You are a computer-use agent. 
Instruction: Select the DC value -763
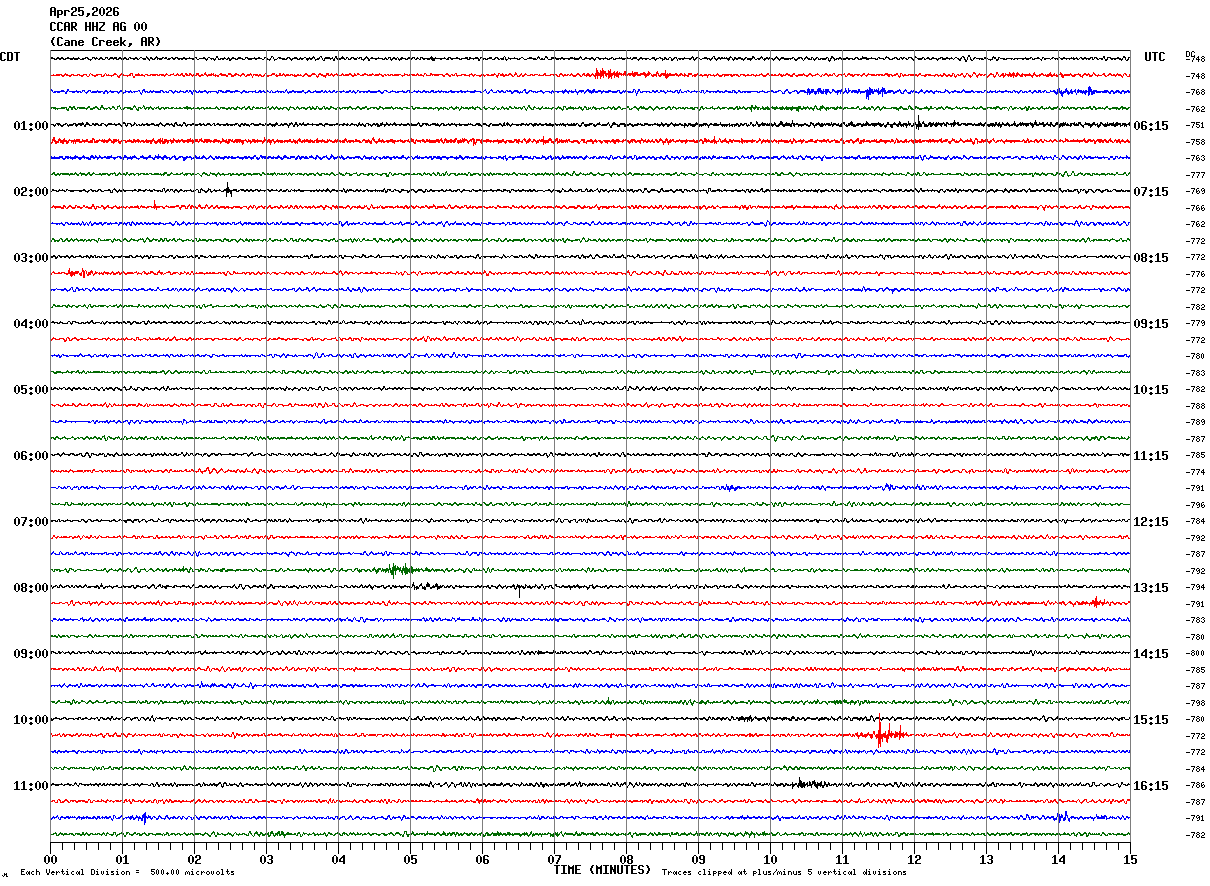click(x=1195, y=159)
